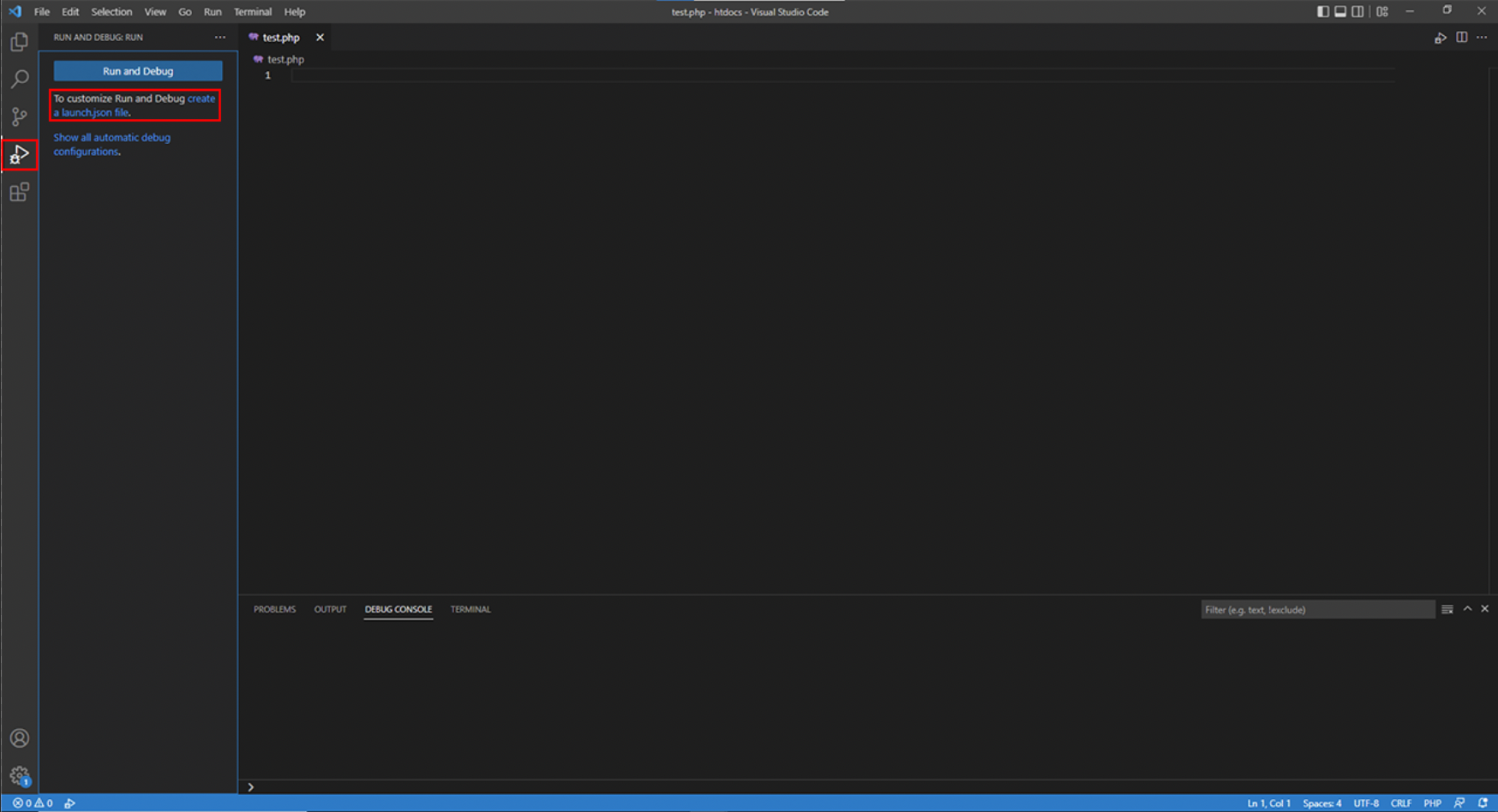This screenshot has width=1498, height=812.
Task: Click the create a launch.json file link
Action: coord(135,105)
